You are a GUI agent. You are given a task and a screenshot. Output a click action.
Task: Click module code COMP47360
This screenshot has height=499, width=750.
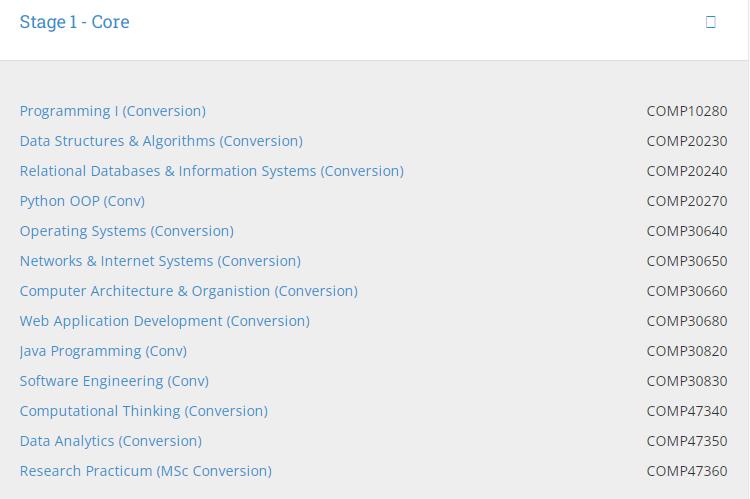(687, 471)
